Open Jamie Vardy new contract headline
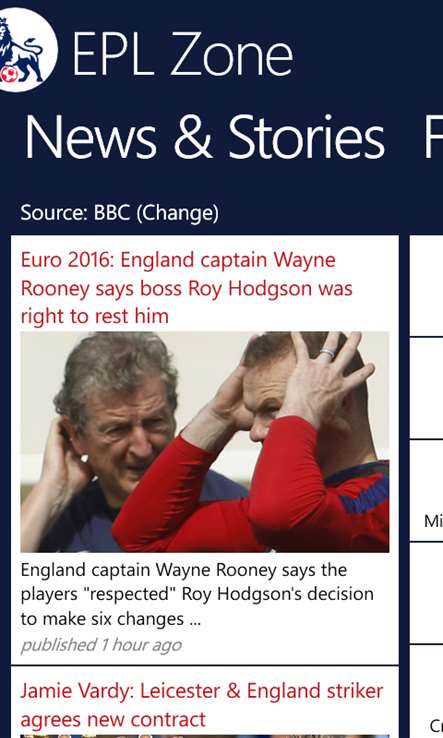 pyautogui.click(x=201, y=705)
